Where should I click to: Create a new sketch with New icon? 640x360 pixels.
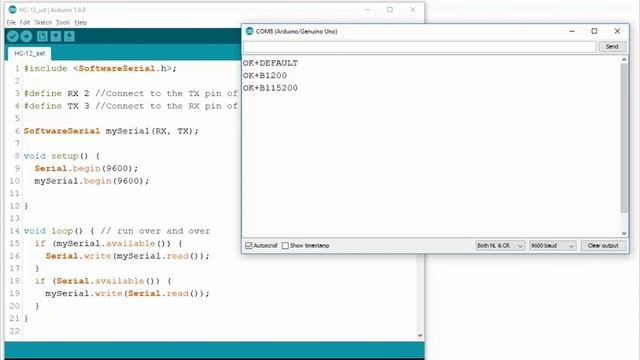pyautogui.click(x=42, y=36)
